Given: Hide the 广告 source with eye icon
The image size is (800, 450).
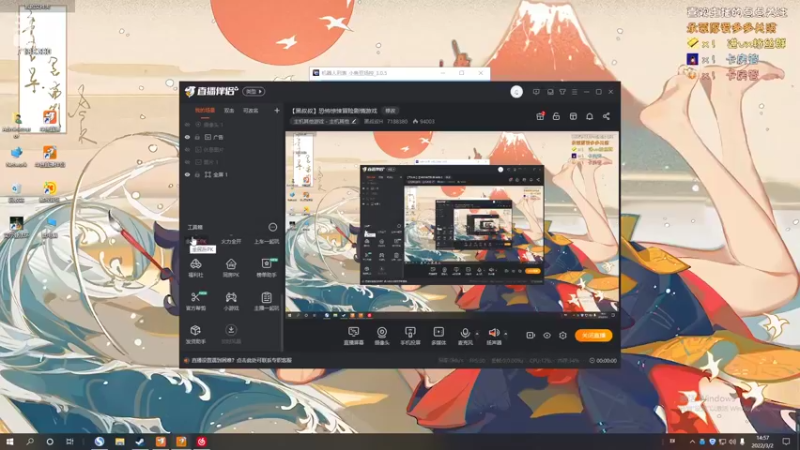Looking at the screenshot, I should click(x=187, y=137).
